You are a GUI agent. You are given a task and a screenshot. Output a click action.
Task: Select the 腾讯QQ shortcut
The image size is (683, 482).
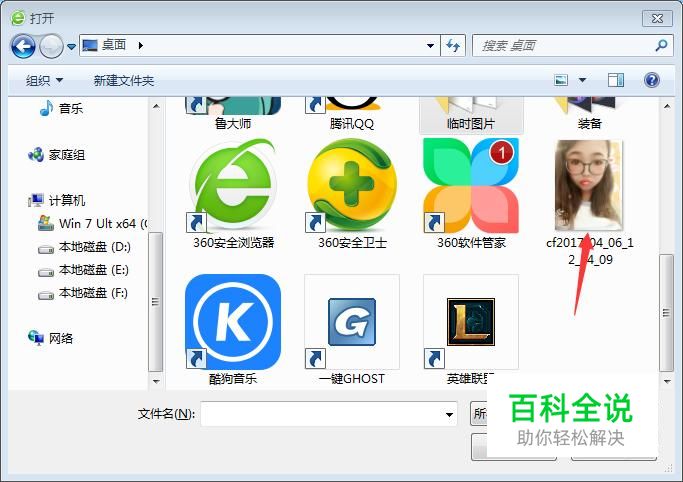click(352, 114)
